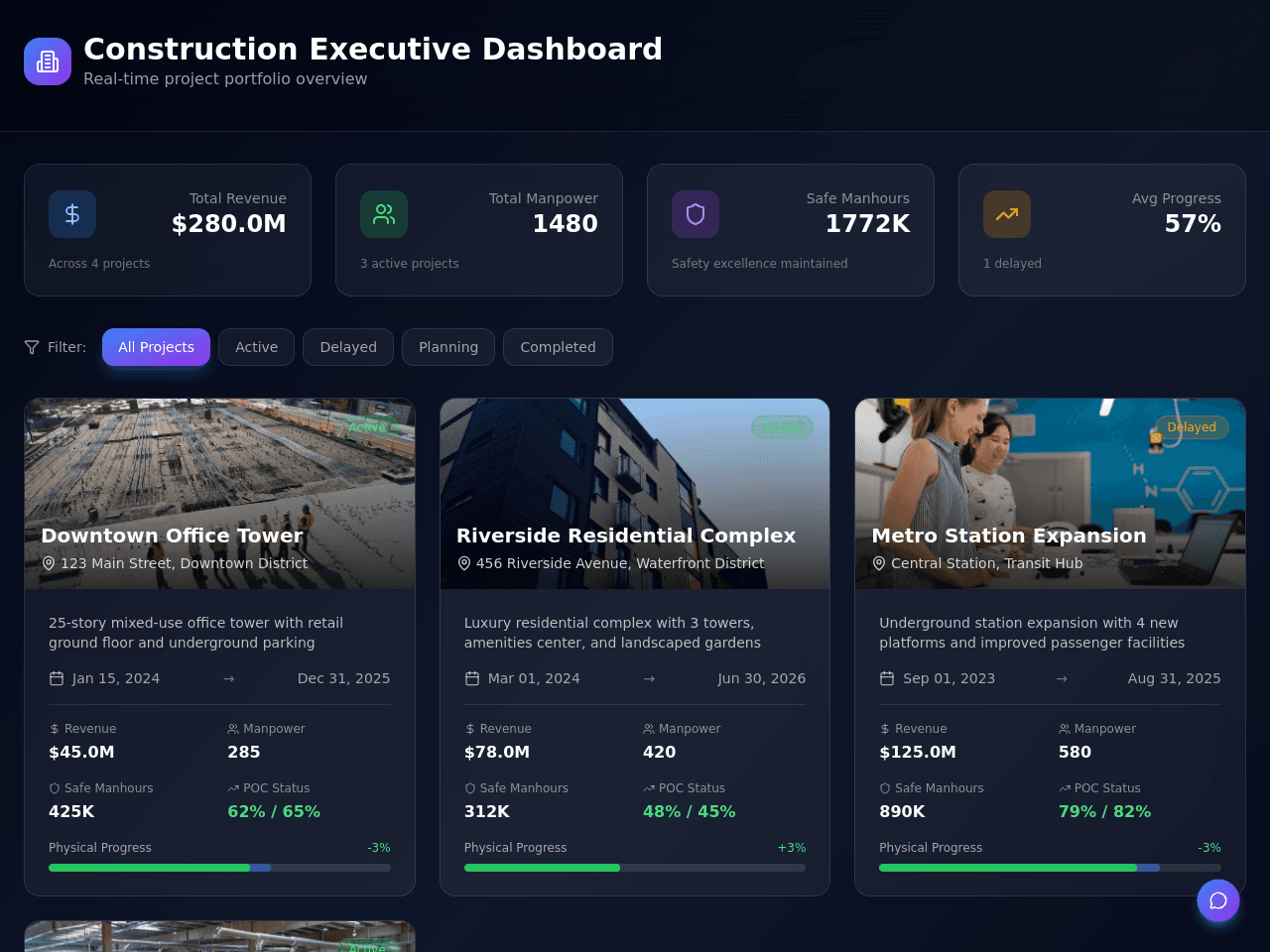Click the people Total Manpower icon
Screen dimensions: 1270x952
tap(384, 214)
